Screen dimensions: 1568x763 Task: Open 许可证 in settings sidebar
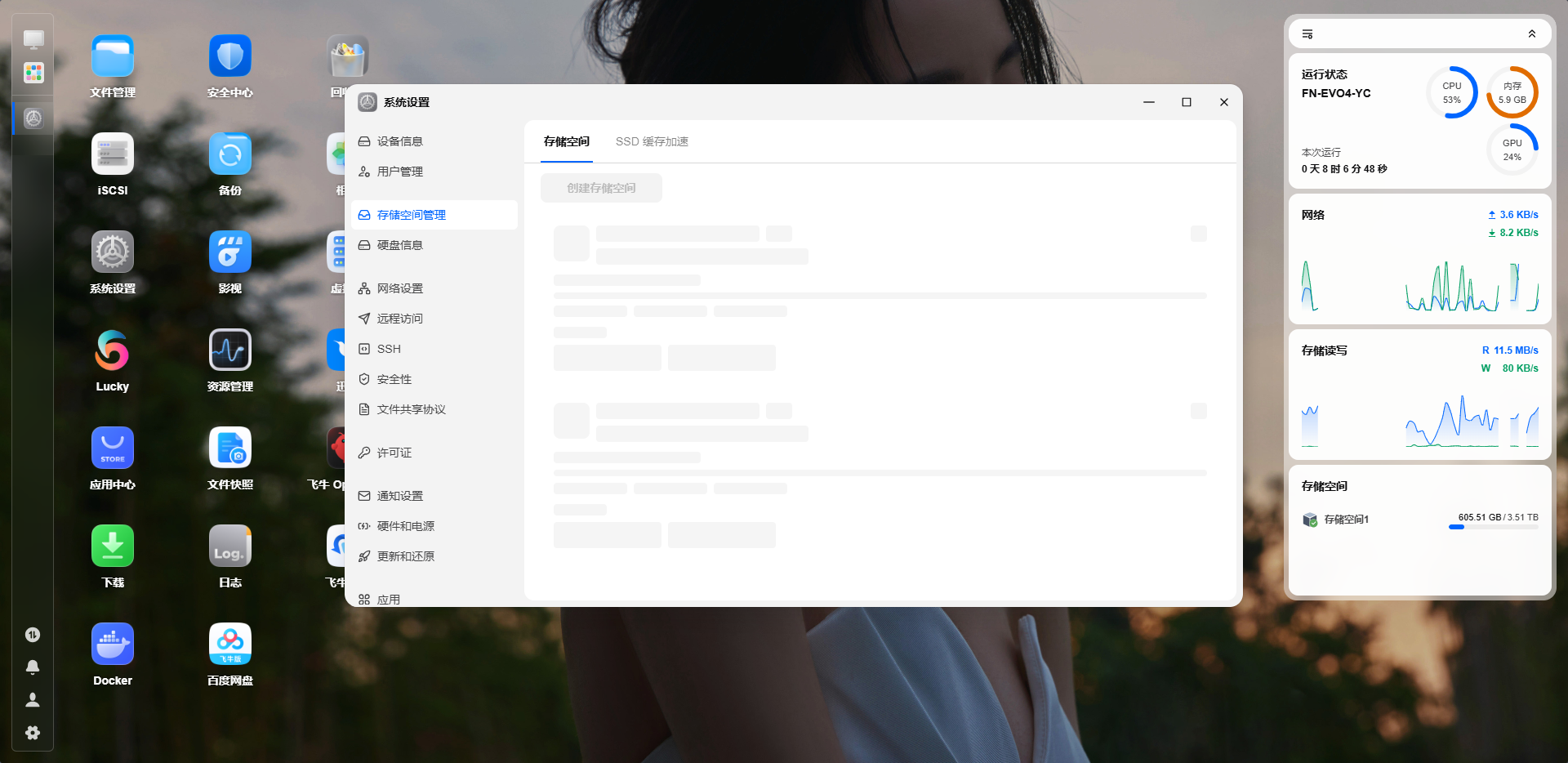434,453
